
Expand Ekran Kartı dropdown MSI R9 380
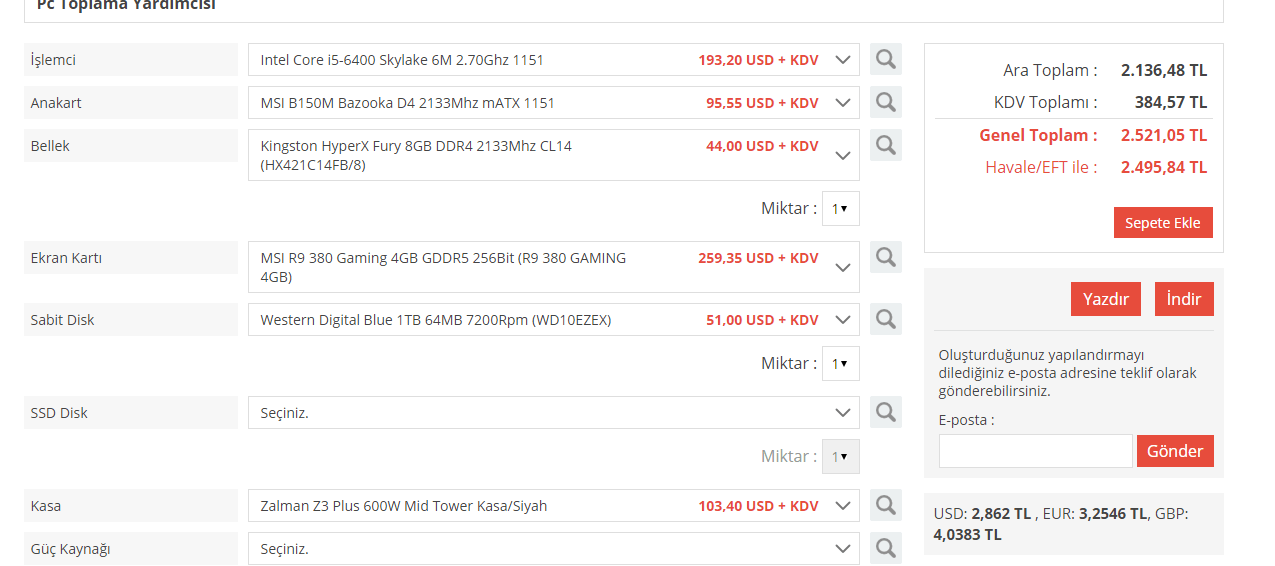pyautogui.click(x=553, y=267)
